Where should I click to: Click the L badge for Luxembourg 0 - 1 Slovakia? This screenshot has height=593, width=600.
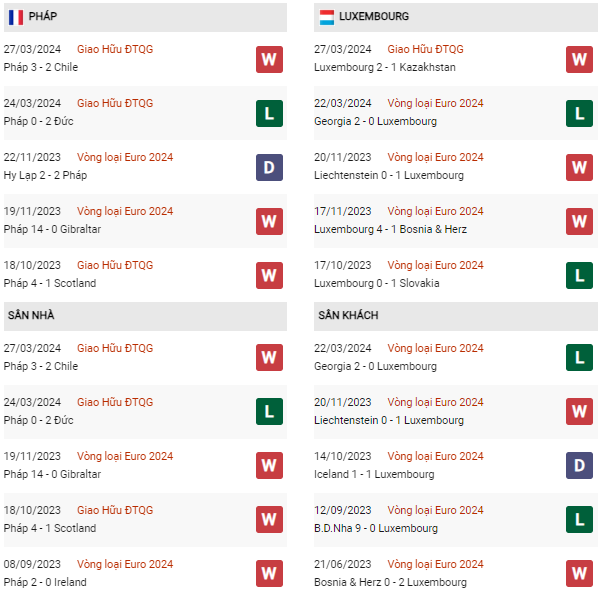pyautogui.click(x=579, y=275)
